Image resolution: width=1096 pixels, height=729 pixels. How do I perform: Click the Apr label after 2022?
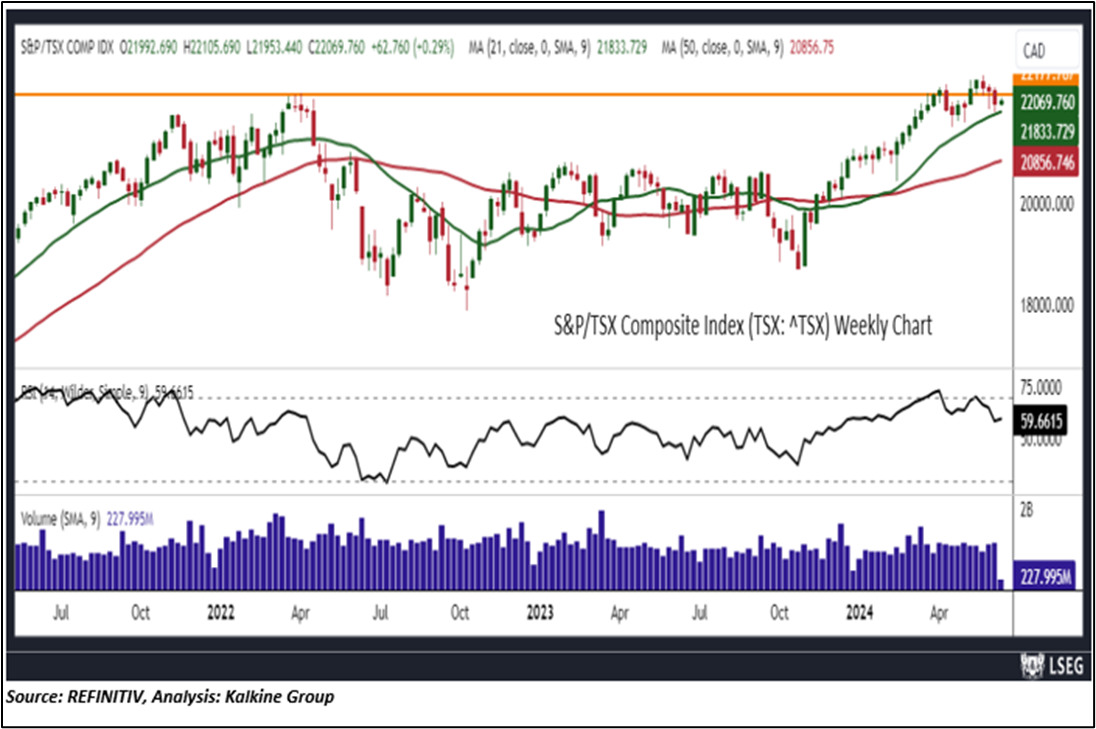pos(300,612)
